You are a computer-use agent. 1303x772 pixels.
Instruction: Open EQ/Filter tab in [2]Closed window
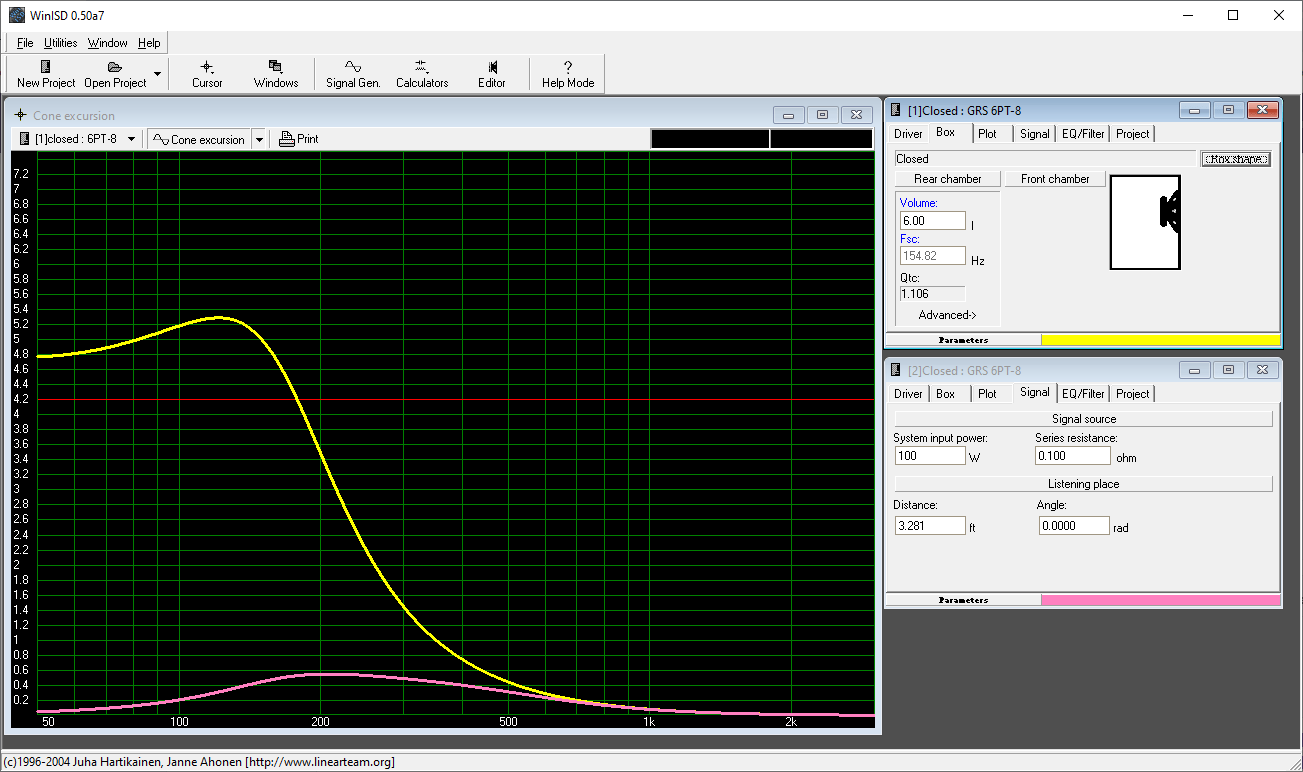[1083, 393]
